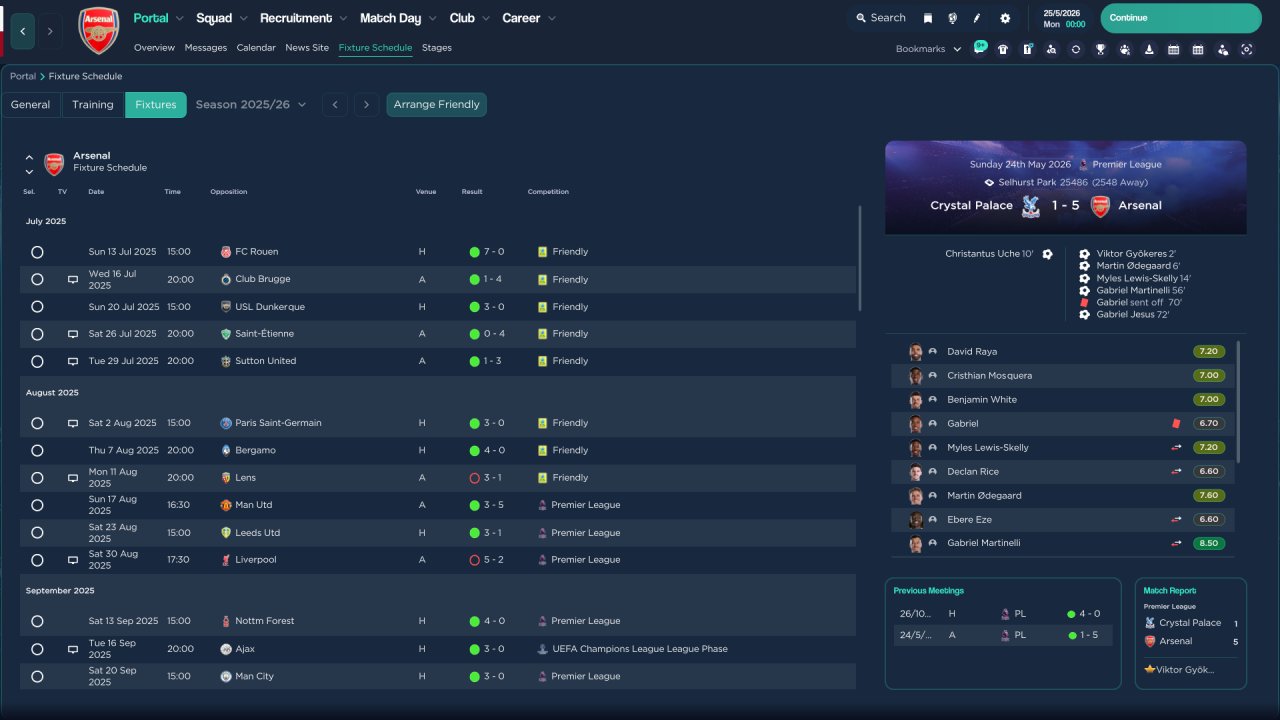Image resolution: width=1280 pixels, height=720 pixels.
Task: Click the Paris Saint-Germain club badge
Action: 226,423
